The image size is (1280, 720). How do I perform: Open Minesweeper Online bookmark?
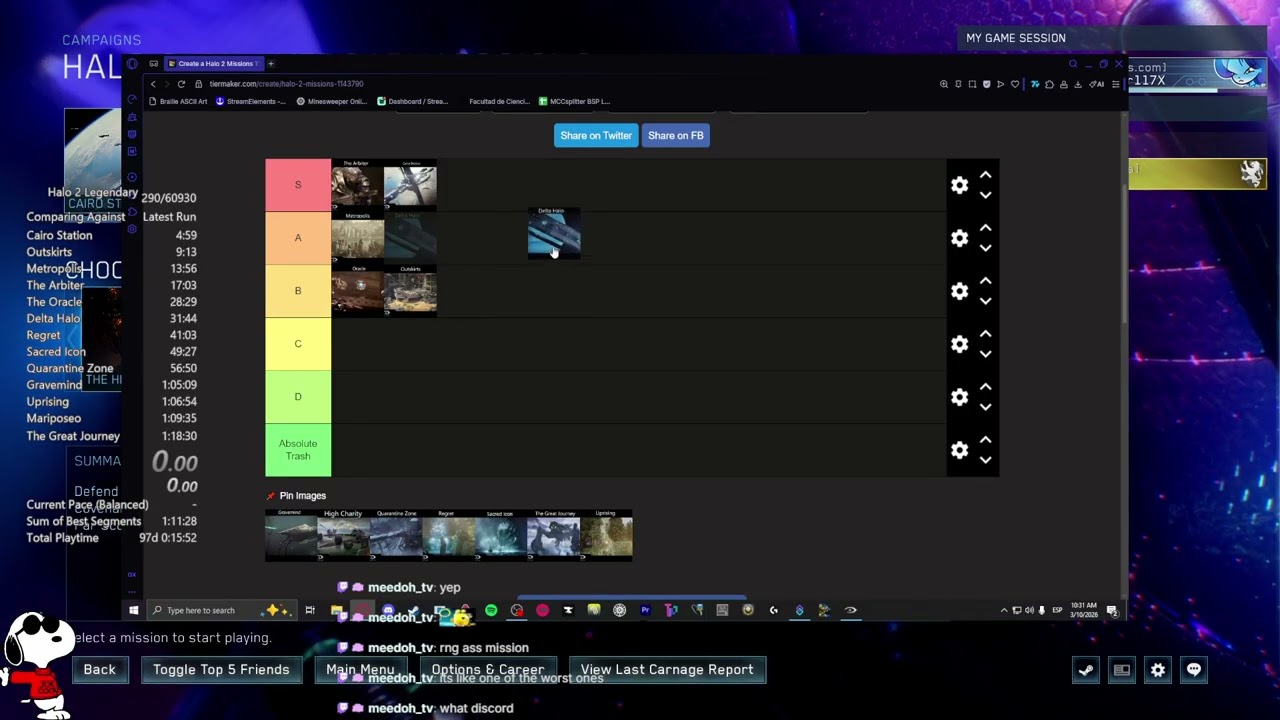(x=332, y=101)
